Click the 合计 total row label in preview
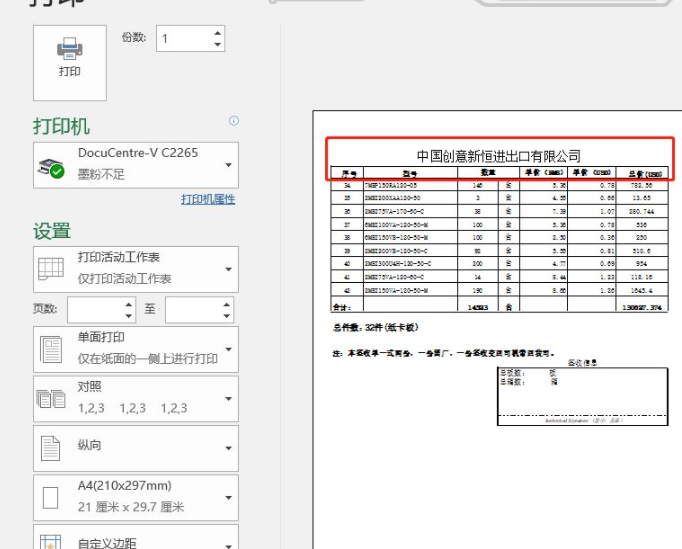 pyautogui.click(x=342, y=307)
